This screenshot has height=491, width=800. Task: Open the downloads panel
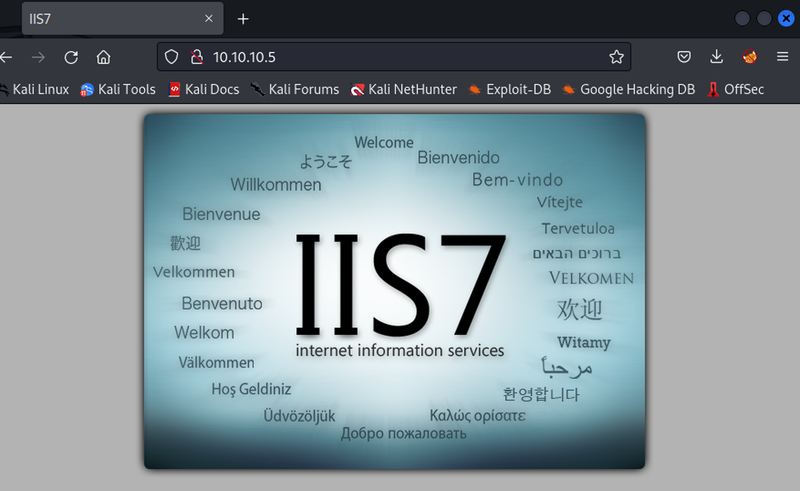click(x=717, y=57)
